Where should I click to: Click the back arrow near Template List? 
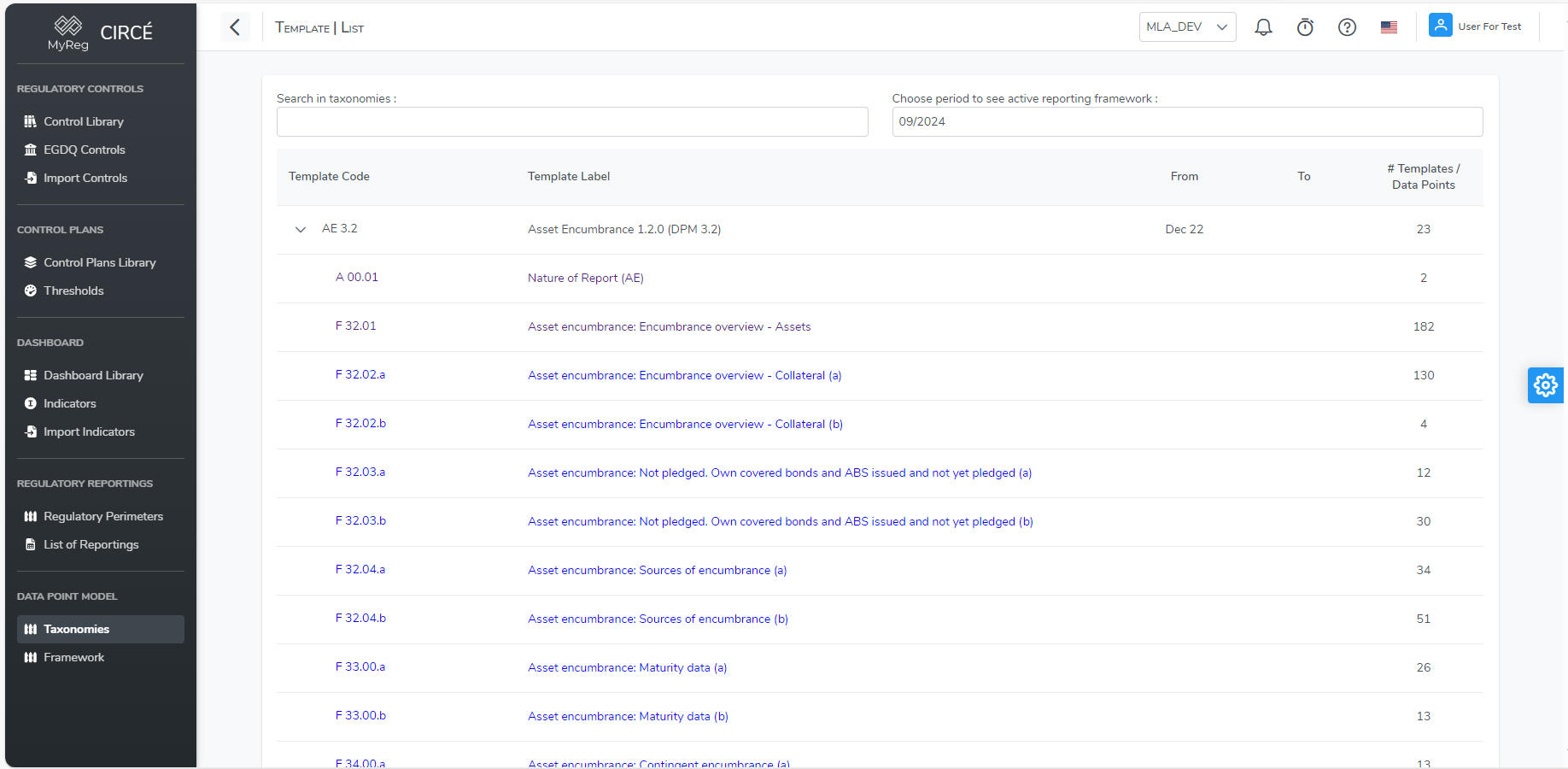coord(235,26)
